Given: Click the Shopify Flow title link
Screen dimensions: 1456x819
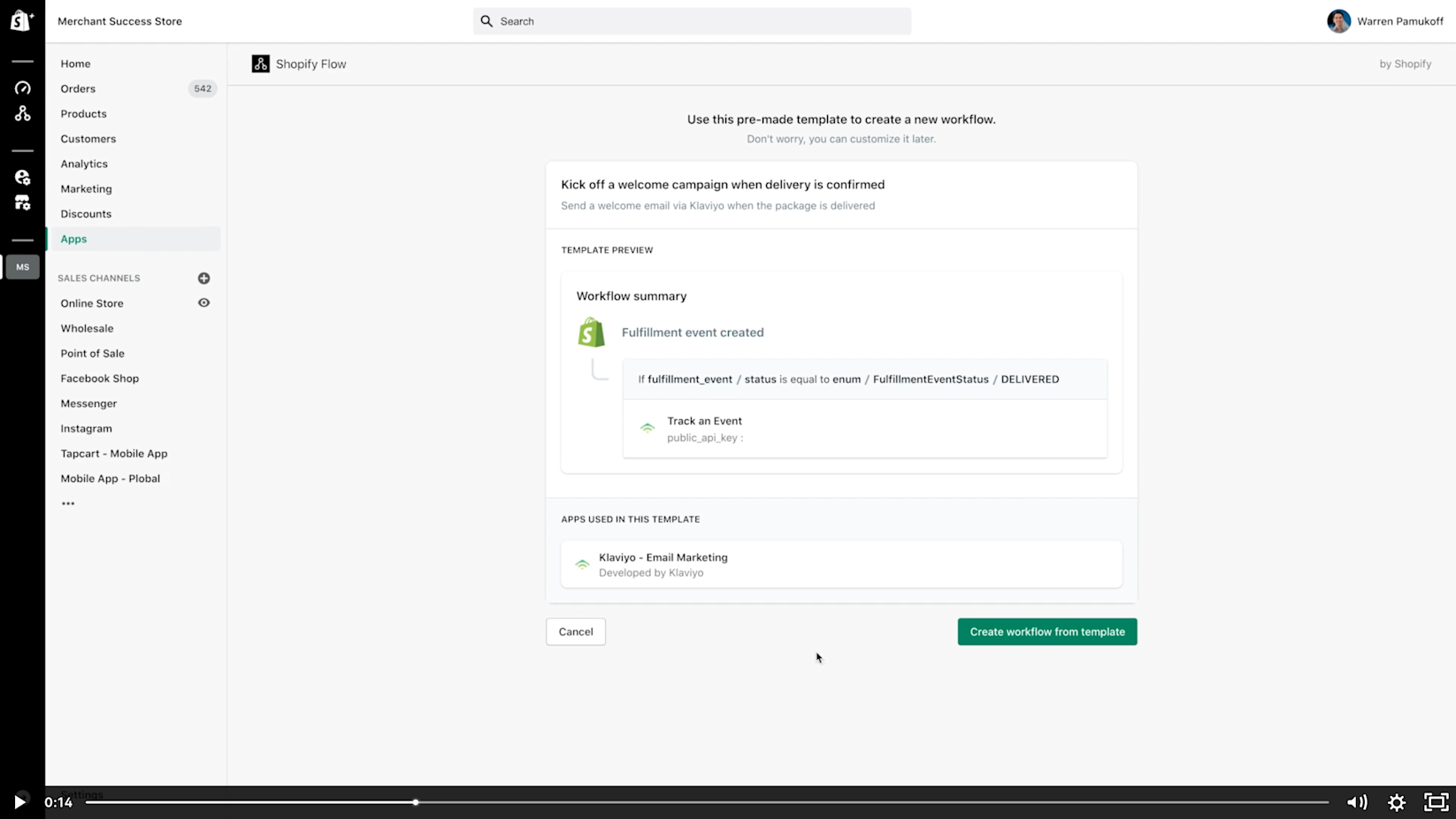Looking at the screenshot, I should (310, 64).
